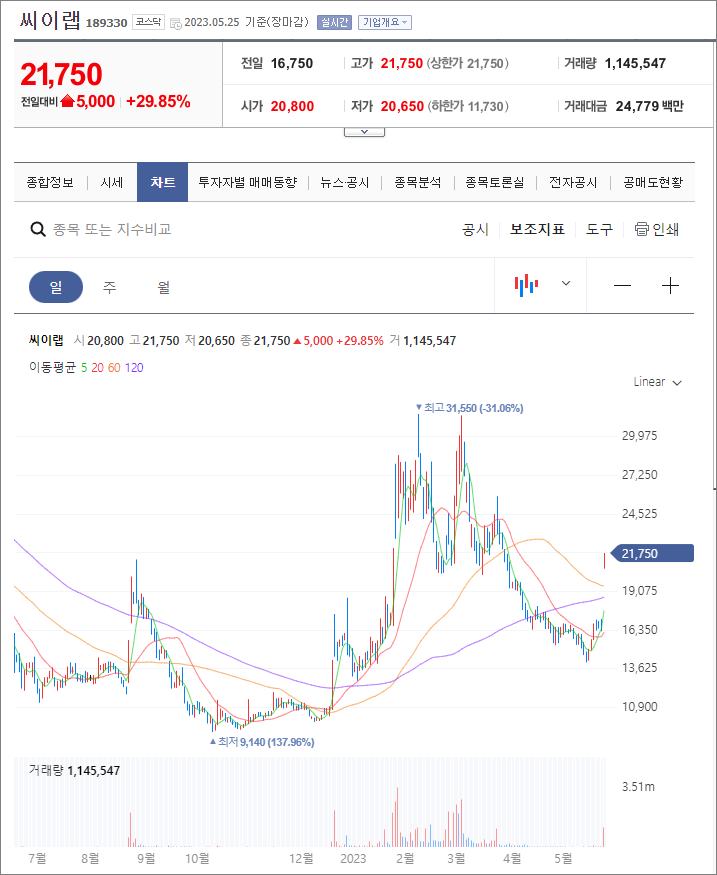Screen dimensions: 717x875
Task: Expand quote details with down chevron
Action: (x=364, y=132)
